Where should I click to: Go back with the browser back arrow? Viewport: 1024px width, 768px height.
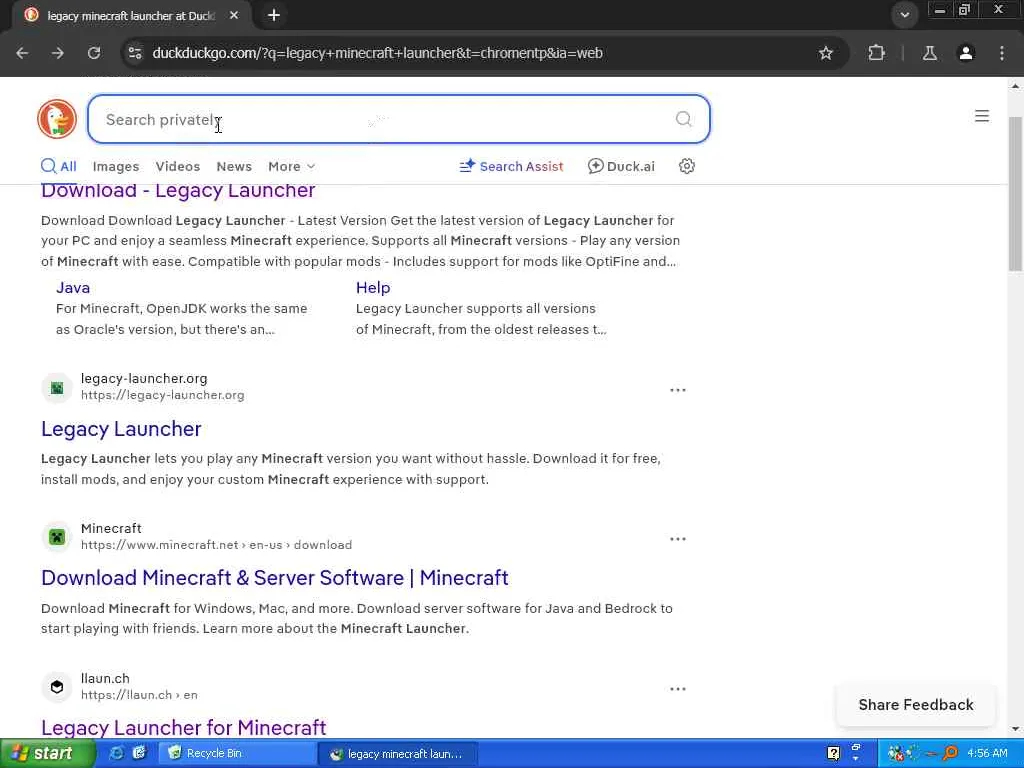click(x=22, y=53)
